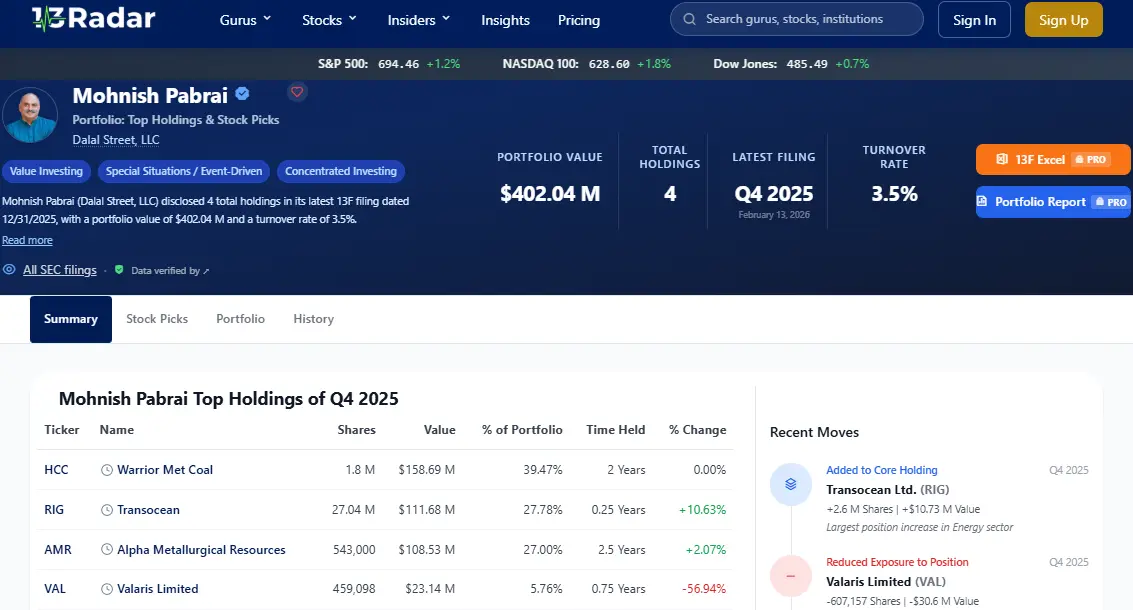Screen dimensions: 1133x610
Task: Toggle the heart favorite icon for Pabrai
Action: point(297,92)
